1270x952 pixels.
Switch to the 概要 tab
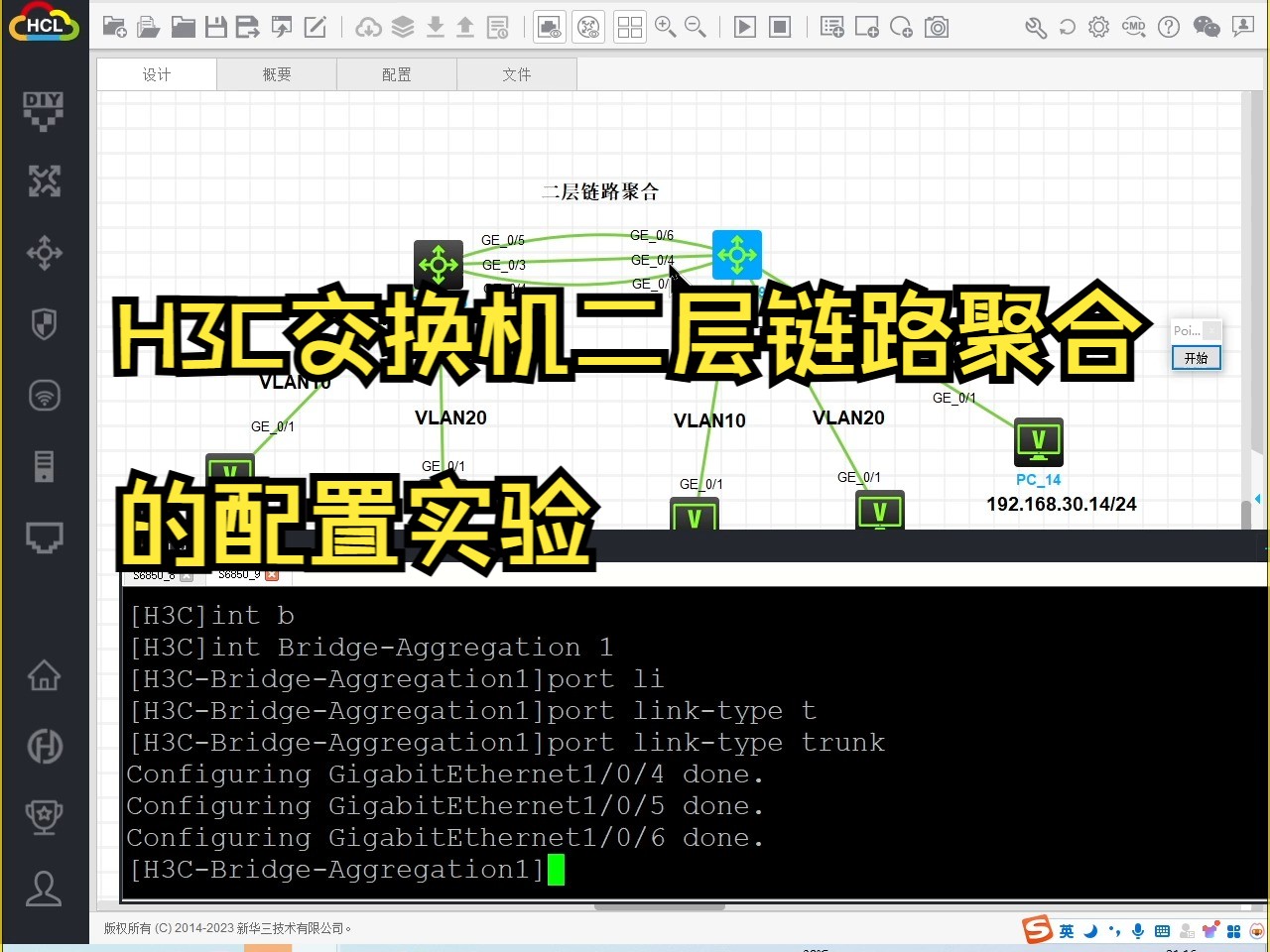pos(277,74)
